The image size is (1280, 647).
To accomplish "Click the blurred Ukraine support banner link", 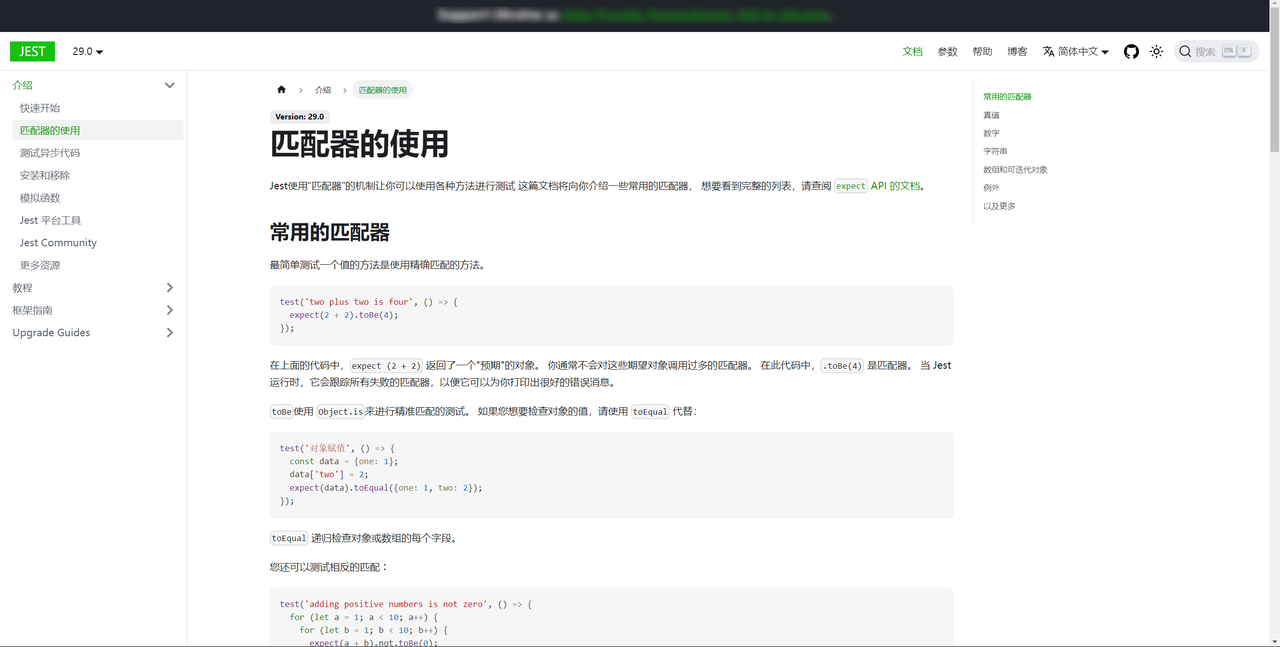I will tap(695, 16).
